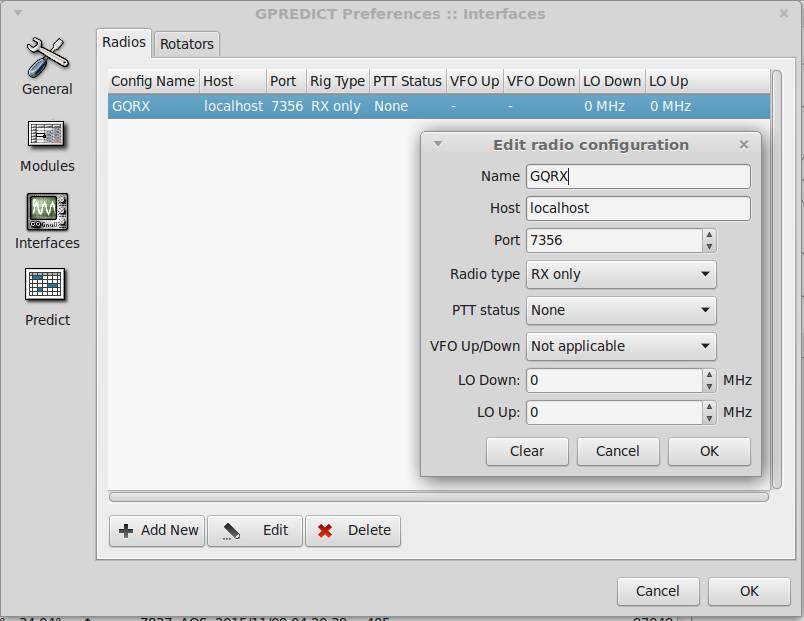Click the Edit button below radios list
The image size is (804, 621).
pos(255,531)
